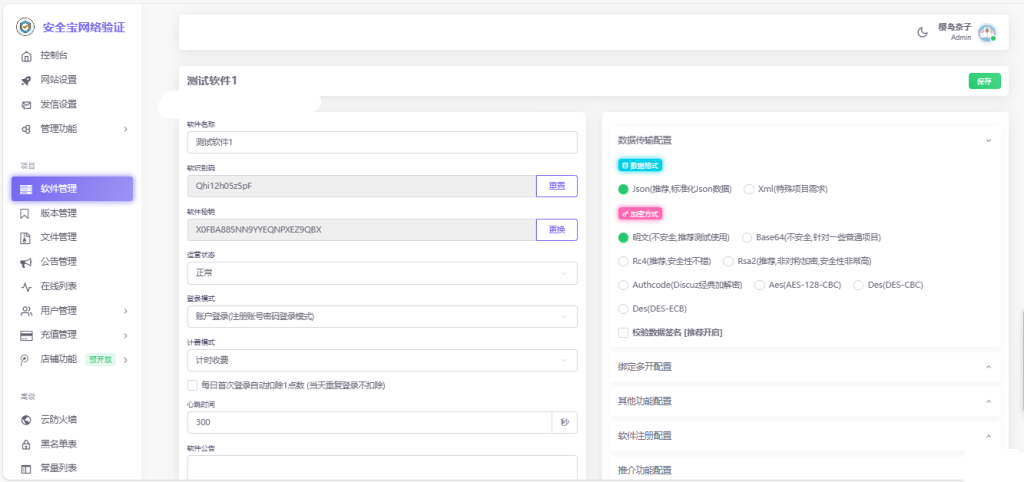
Task: Select Json data format radio button
Action: (623, 189)
